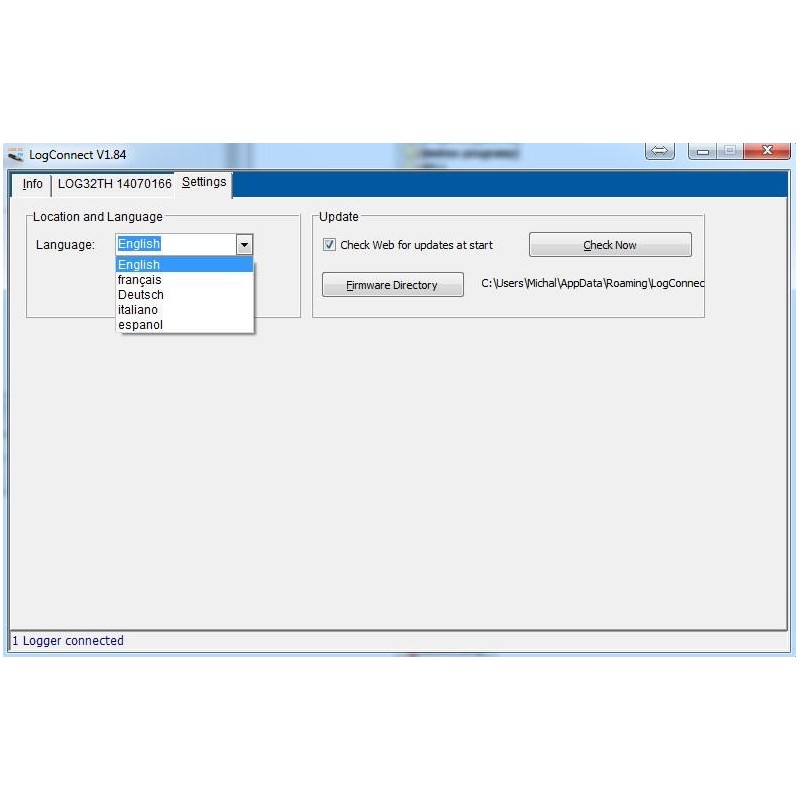Screen dimensions: 800x800
Task: Close the LogConnect window
Action: [x=768, y=151]
